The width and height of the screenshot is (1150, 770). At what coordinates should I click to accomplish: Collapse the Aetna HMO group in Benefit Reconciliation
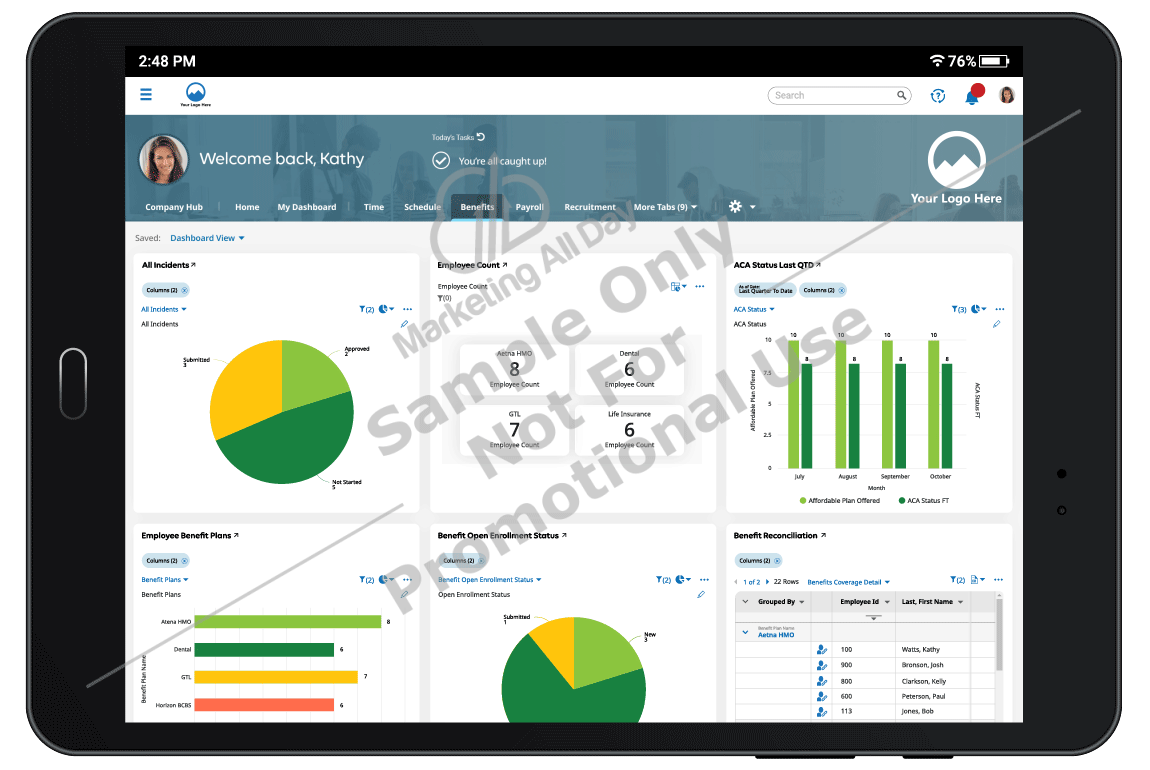(x=745, y=631)
